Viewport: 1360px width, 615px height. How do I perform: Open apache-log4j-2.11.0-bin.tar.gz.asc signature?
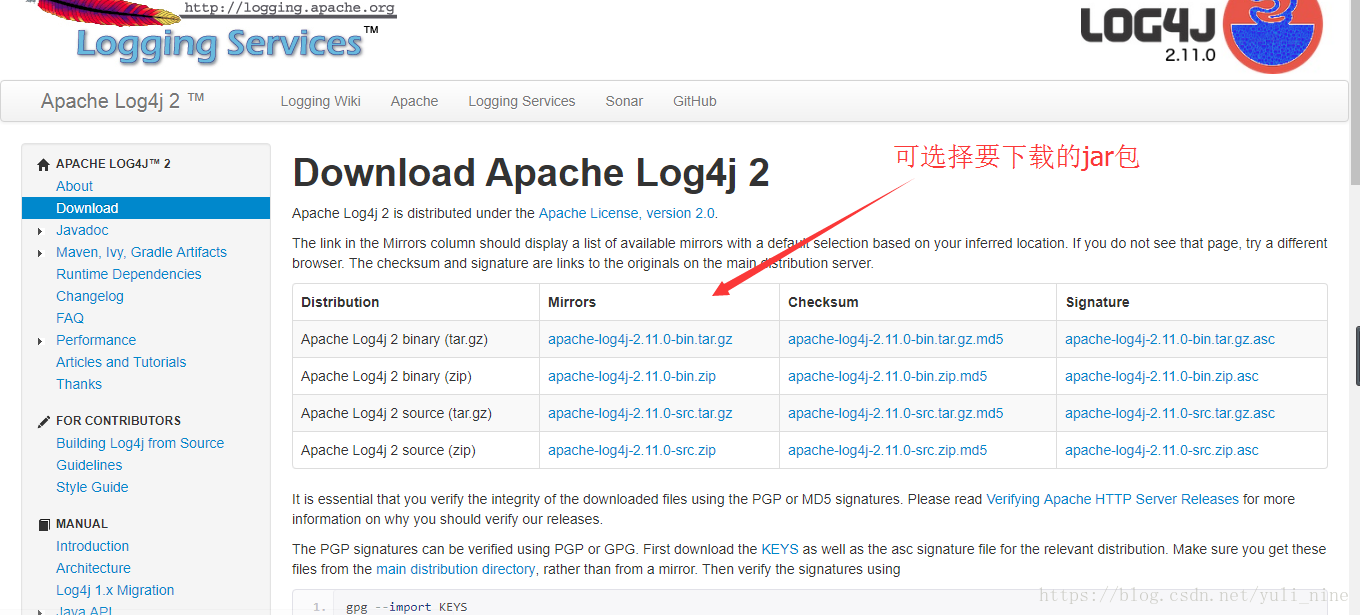pos(1170,339)
